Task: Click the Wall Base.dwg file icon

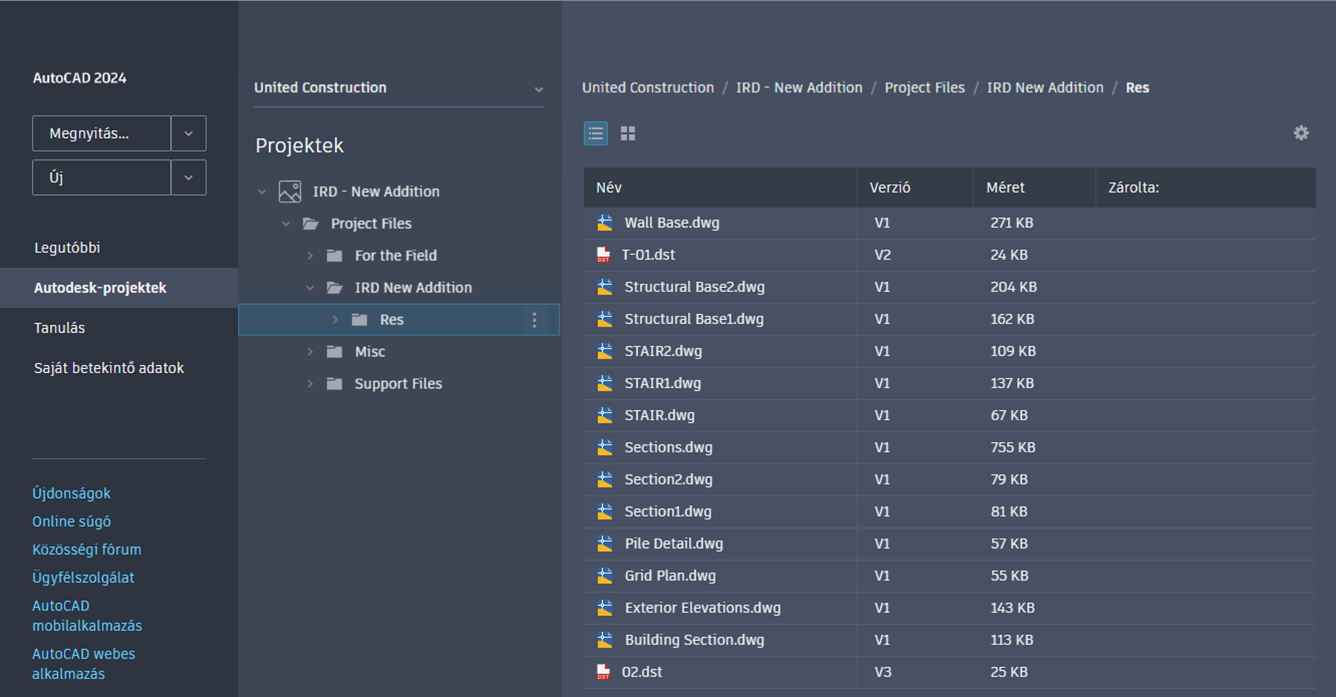Action: [605, 223]
